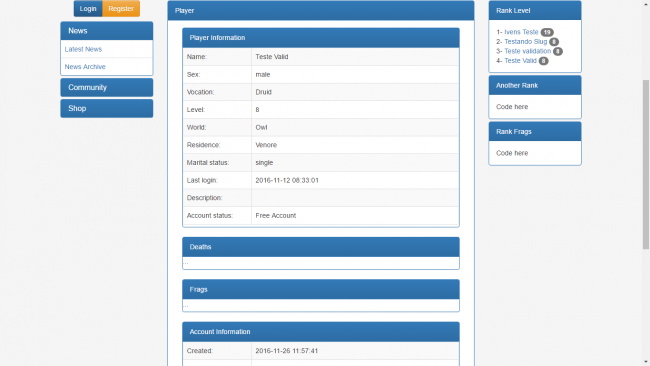Open the News Archive link
This screenshot has height=366, width=650.
pyautogui.click(x=85, y=66)
